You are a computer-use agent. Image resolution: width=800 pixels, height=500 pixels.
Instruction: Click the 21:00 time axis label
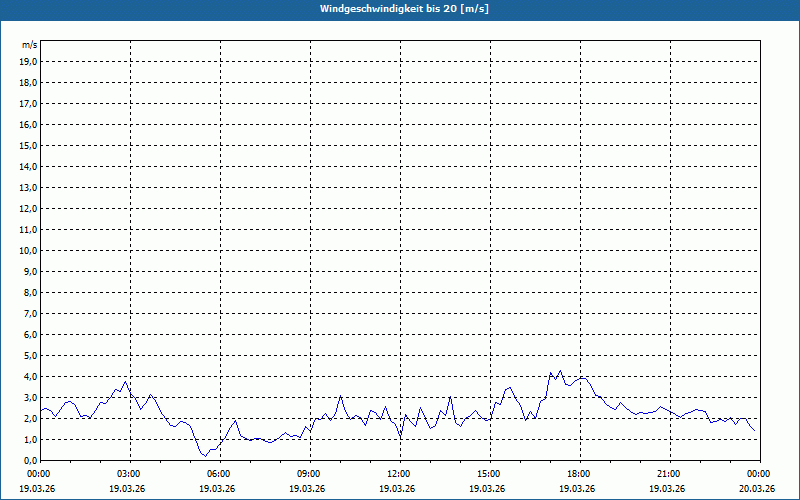pos(668,474)
